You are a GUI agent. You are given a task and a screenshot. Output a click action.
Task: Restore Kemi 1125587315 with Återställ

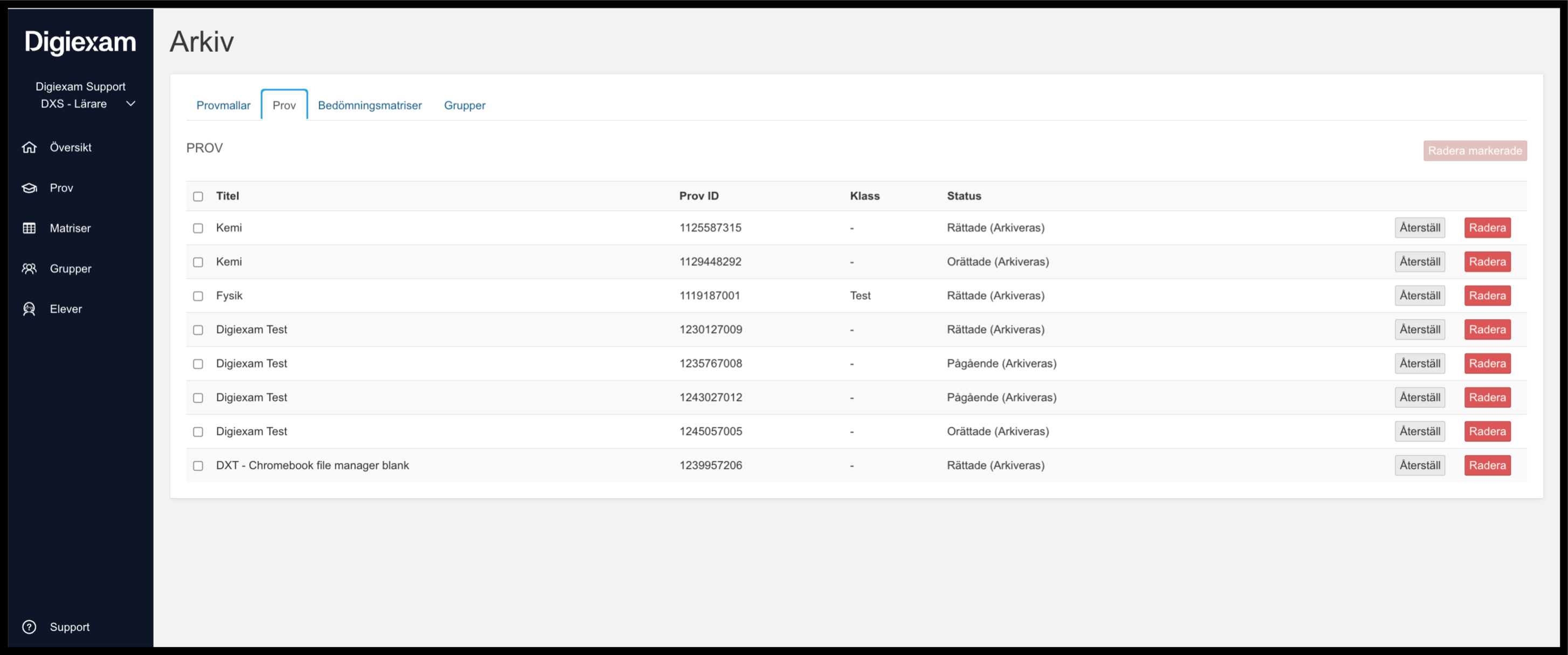[x=1420, y=227]
